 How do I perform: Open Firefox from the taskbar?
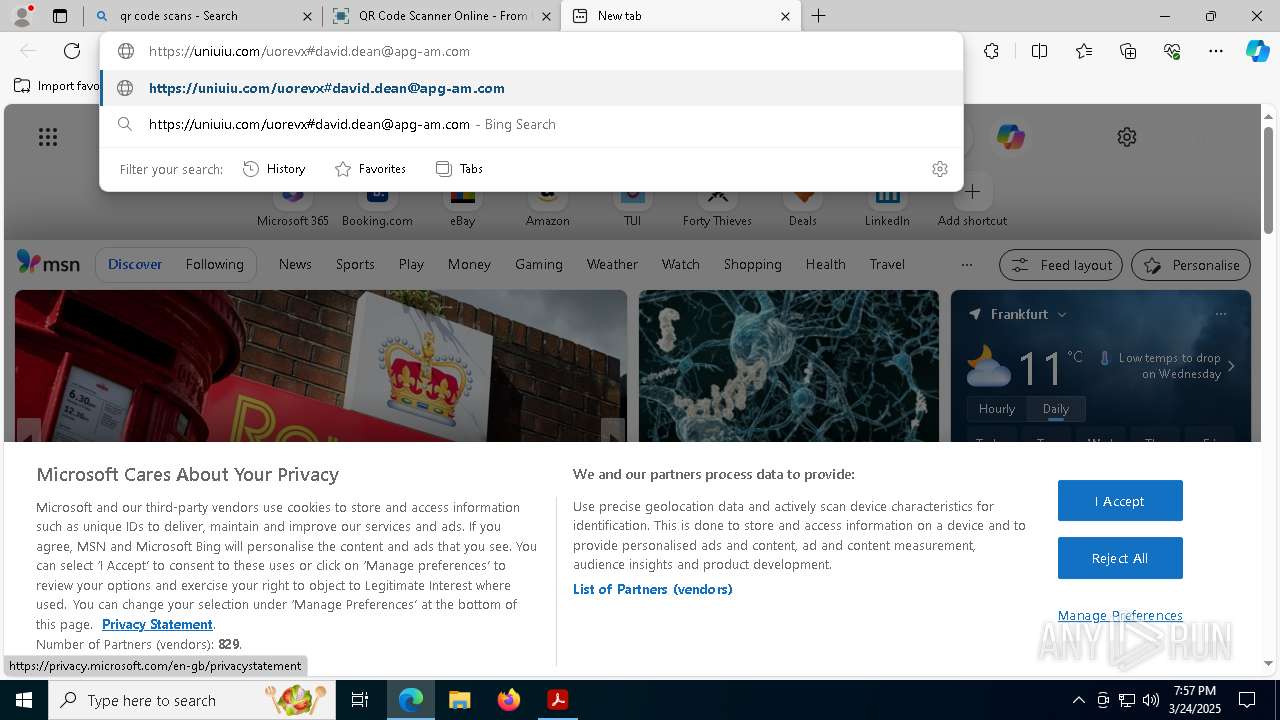(509, 700)
